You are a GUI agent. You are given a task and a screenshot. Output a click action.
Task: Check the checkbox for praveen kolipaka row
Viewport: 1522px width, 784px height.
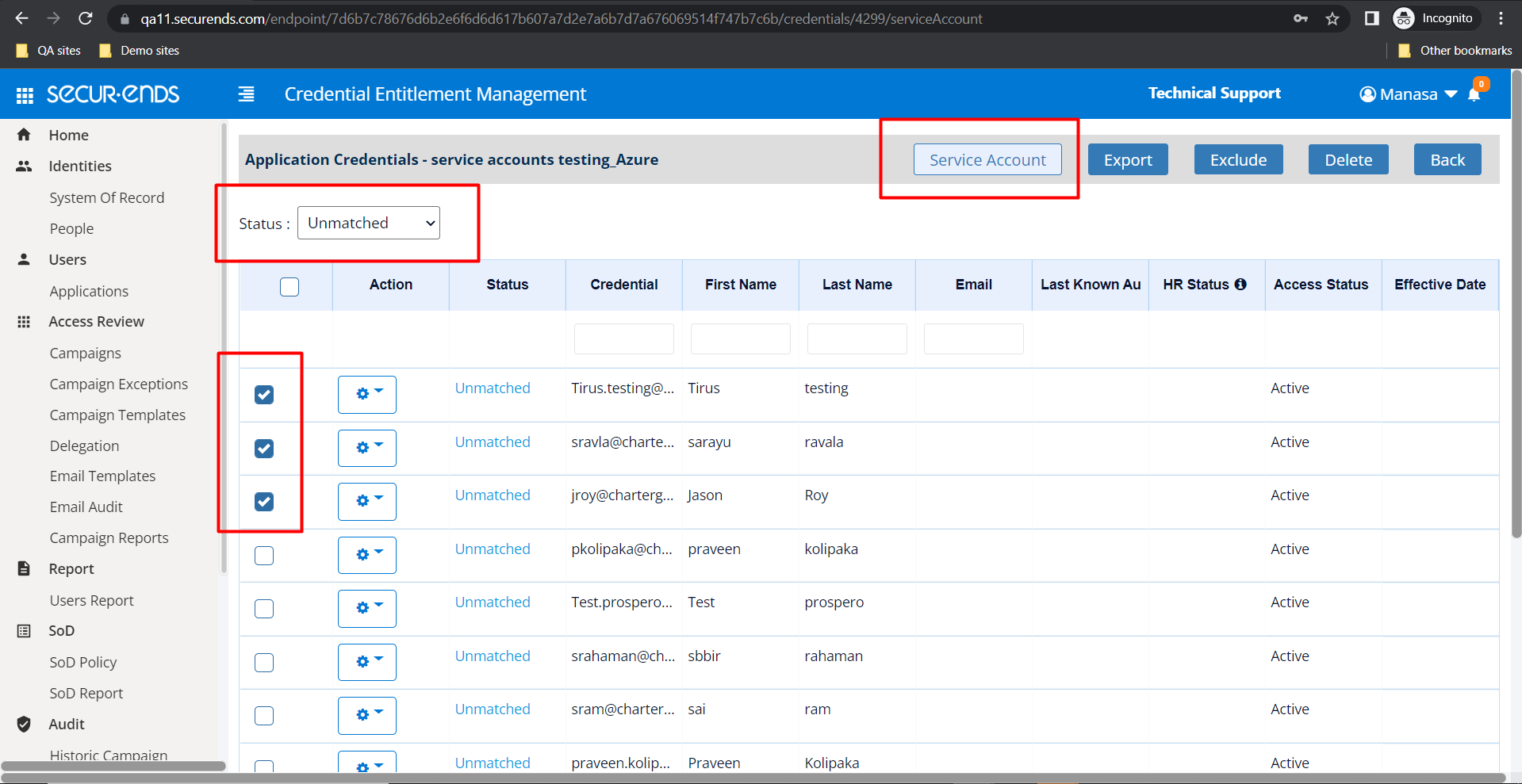[264, 555]
